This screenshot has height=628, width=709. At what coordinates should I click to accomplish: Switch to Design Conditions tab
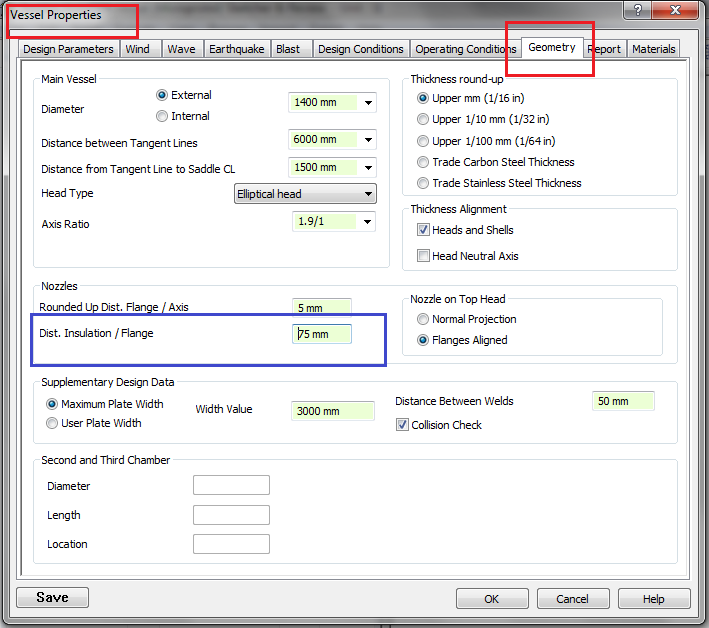(361, 49)
